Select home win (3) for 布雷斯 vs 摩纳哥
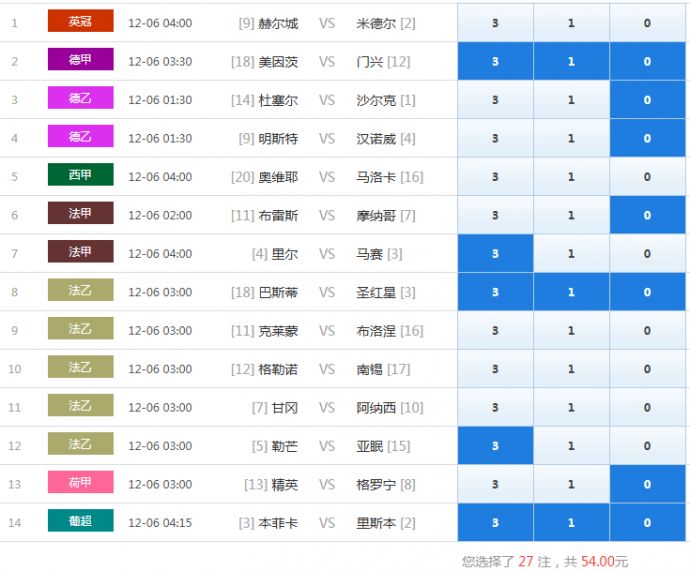 (x=495, y=215)
